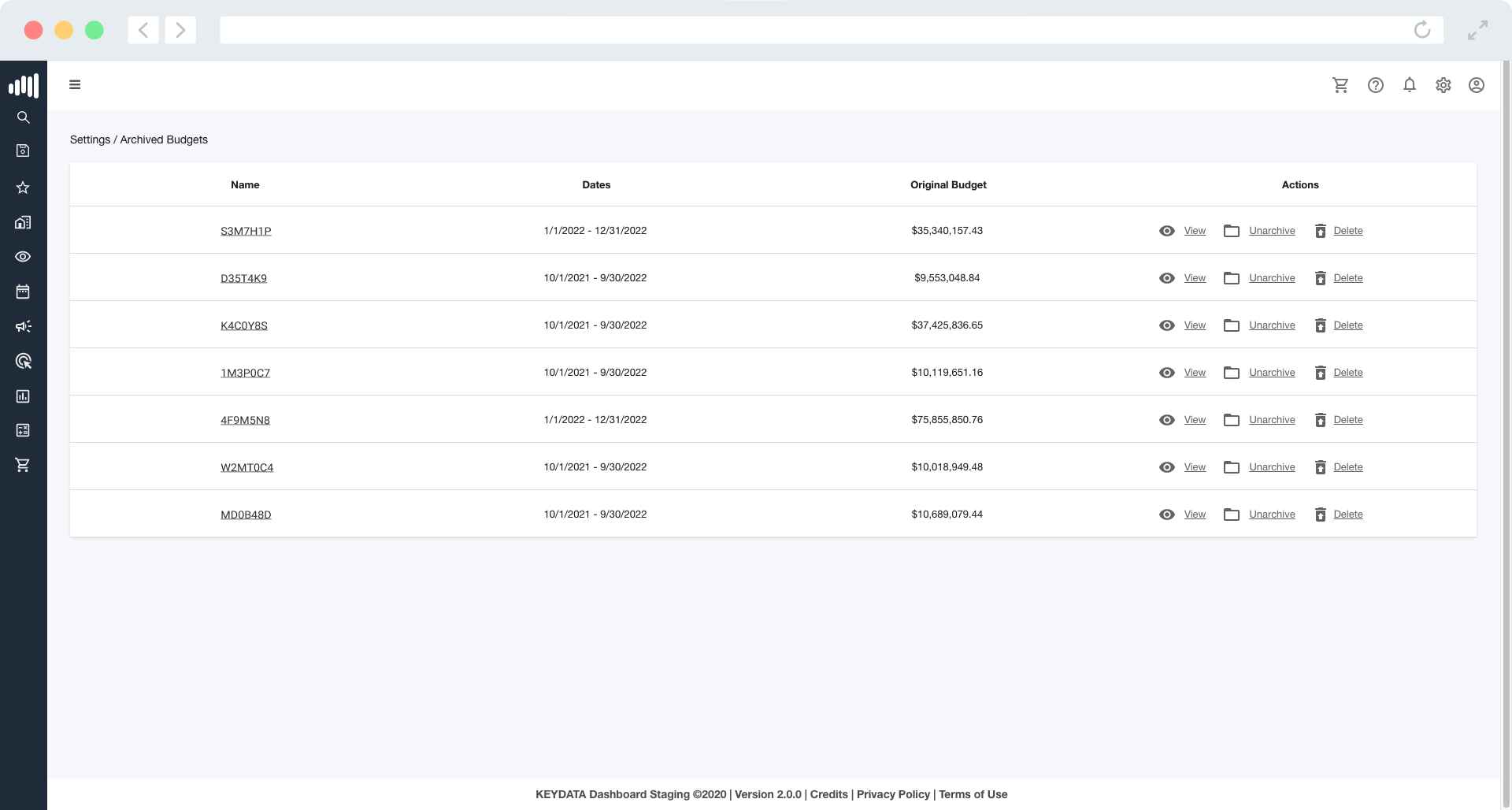Screen dimensions: 1512x810
Task: Go to Settings in the breadcrumb
Action: click(90, 139)
